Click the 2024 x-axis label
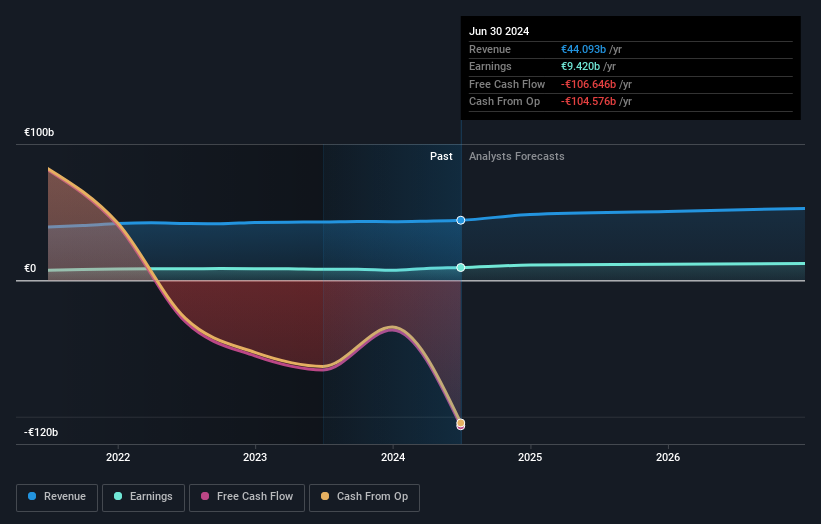The image size is (821, 524). tap(393, 458)
